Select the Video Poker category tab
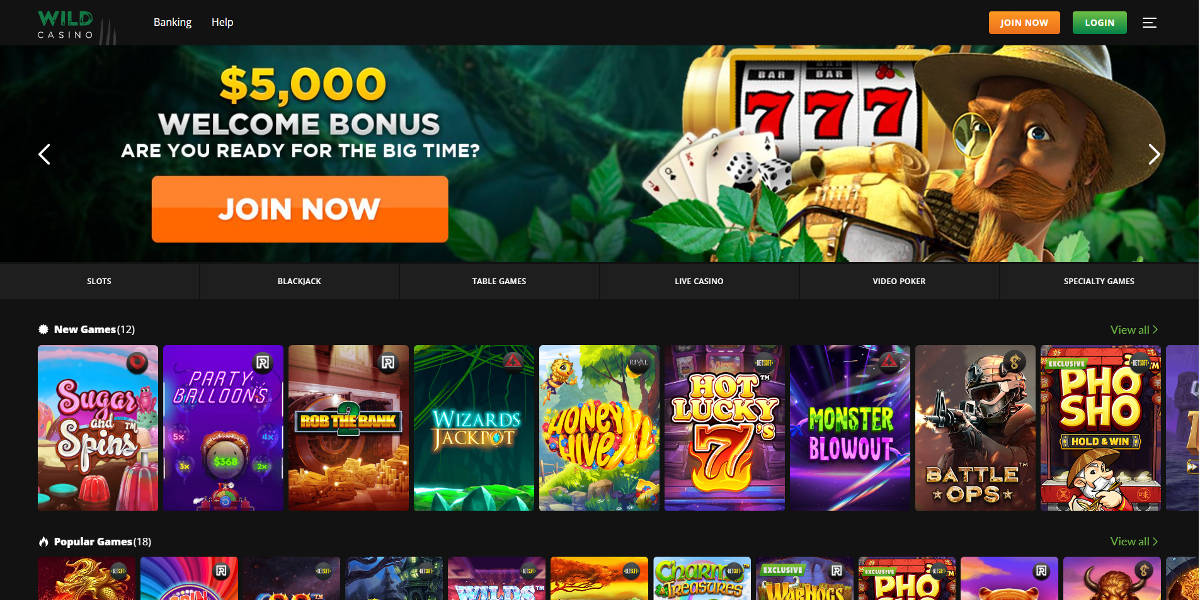 [899, 281]
